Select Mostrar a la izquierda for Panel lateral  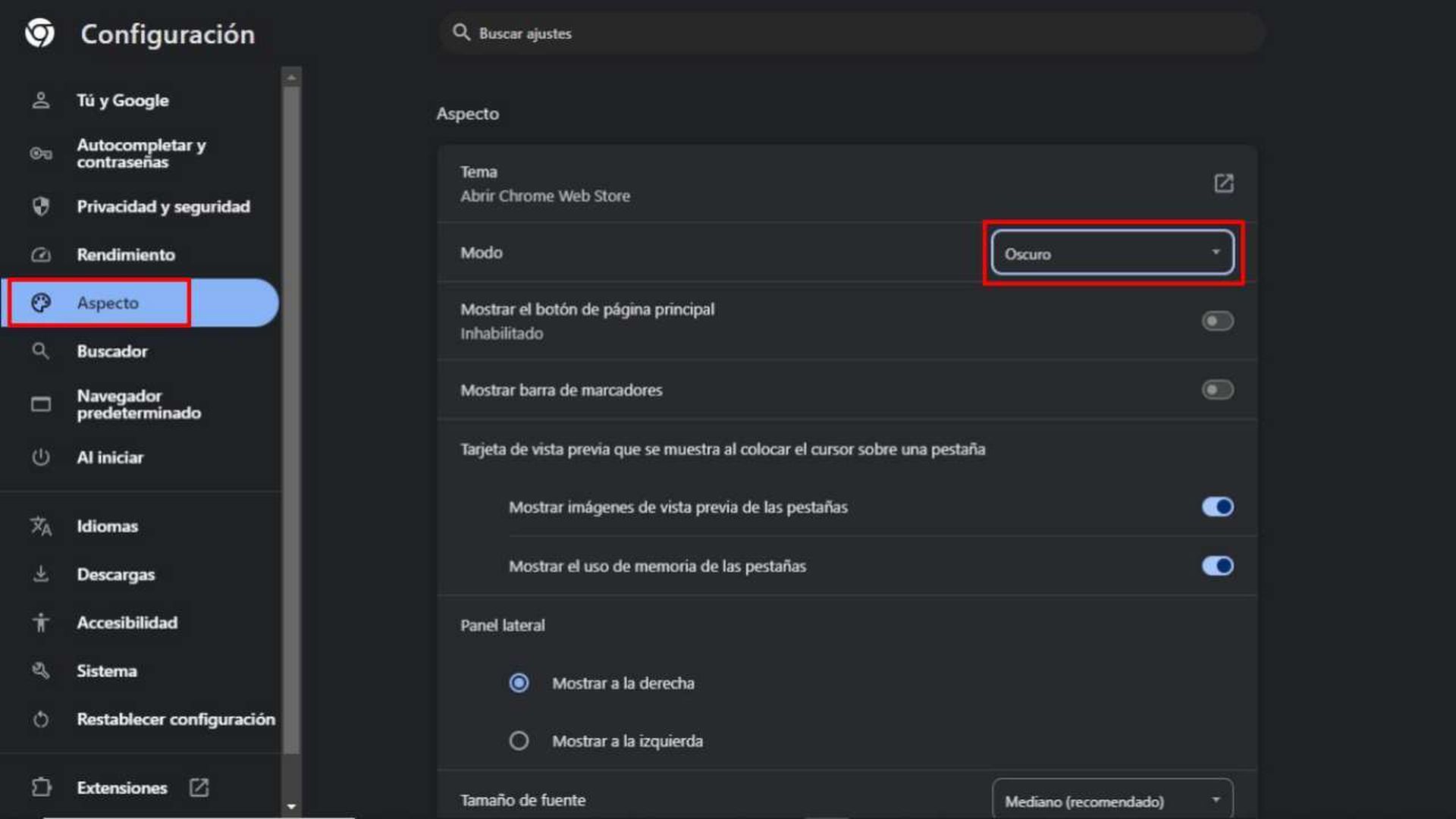(519, 741)
